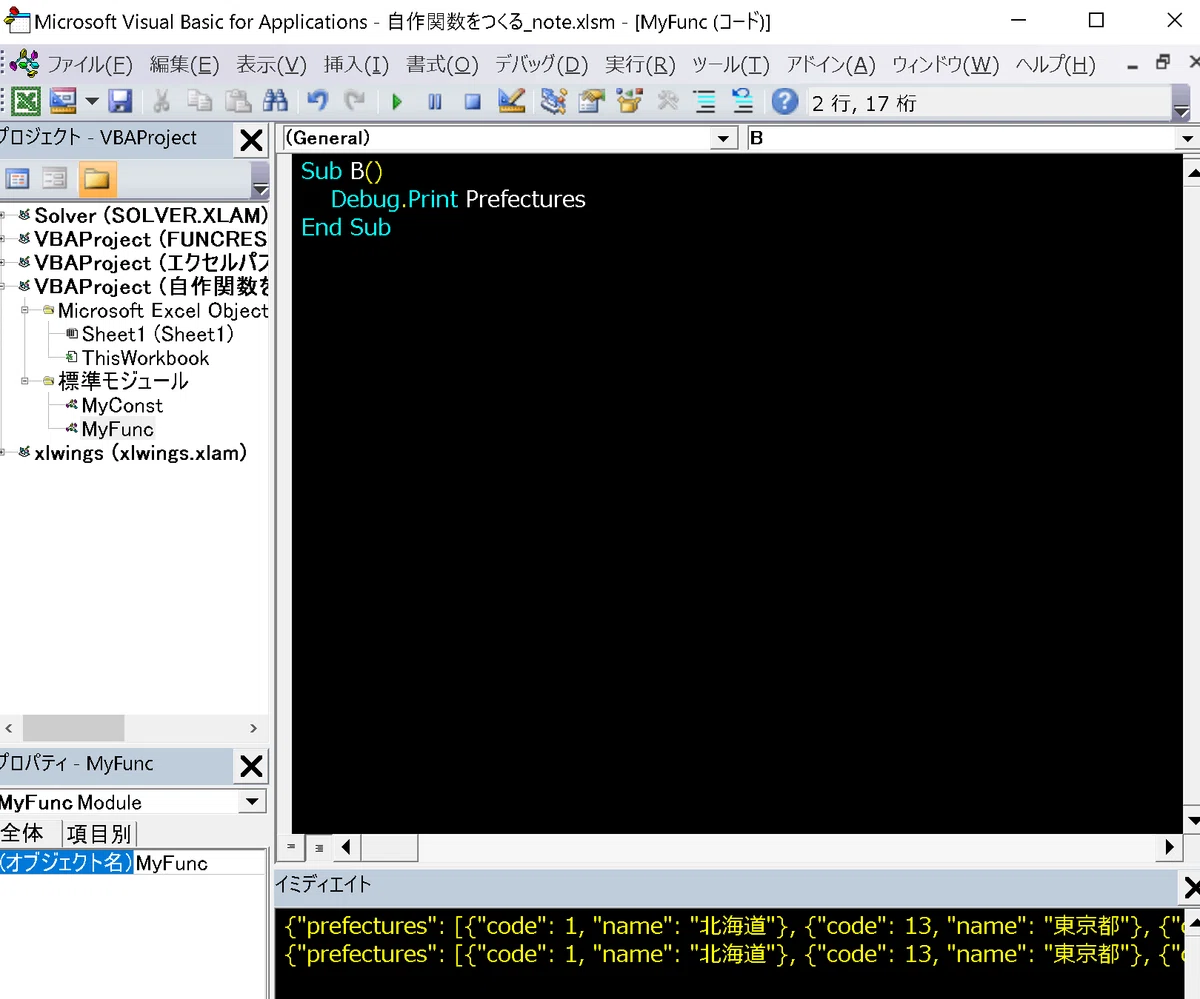Close the プロパティ - MyFunc panel

(x=251, y=767)
